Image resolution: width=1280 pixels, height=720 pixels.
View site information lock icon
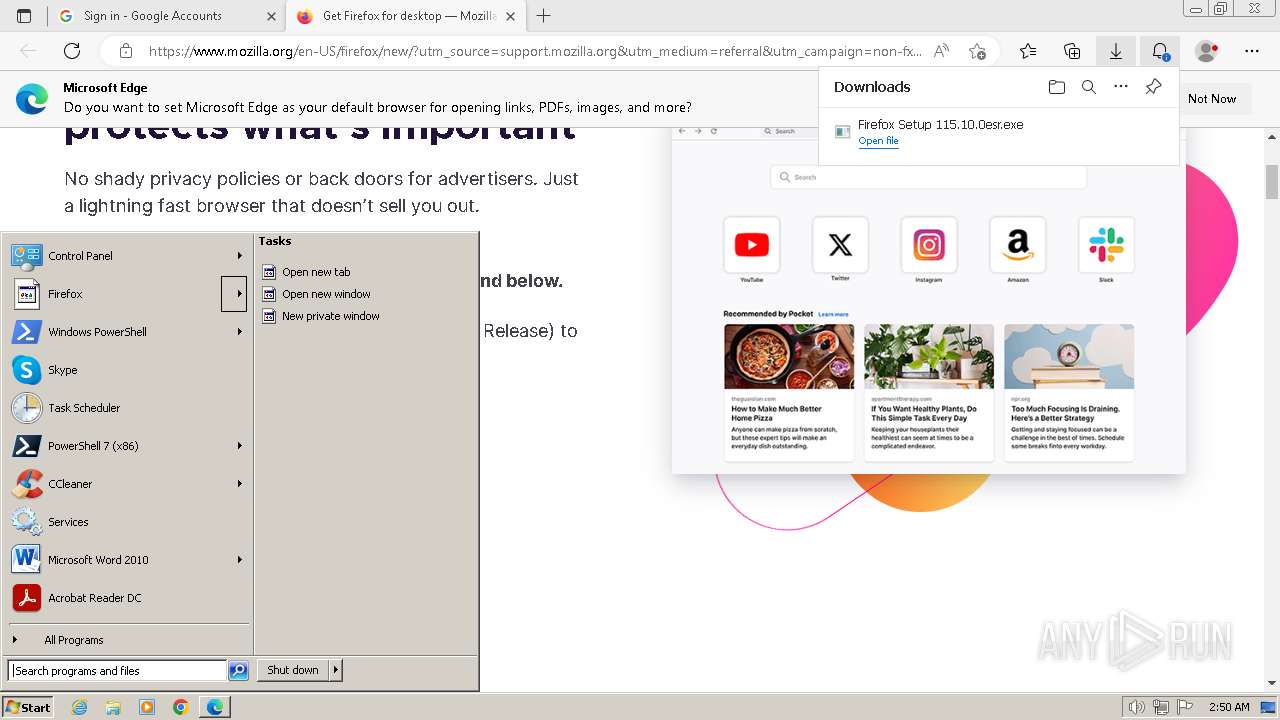(125, 51)
